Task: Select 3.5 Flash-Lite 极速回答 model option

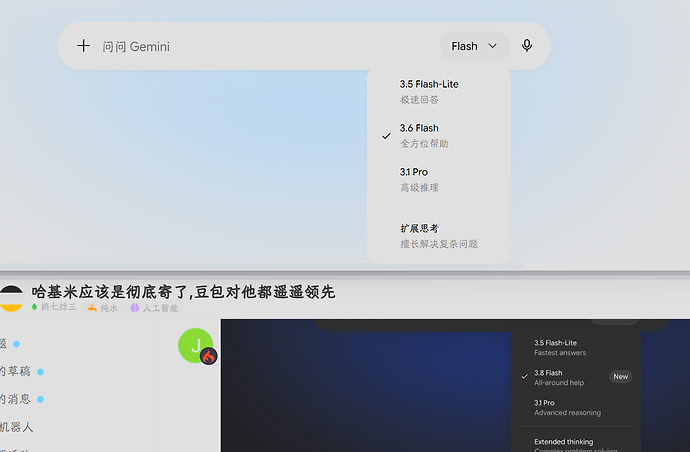Action: pos(438,92)
